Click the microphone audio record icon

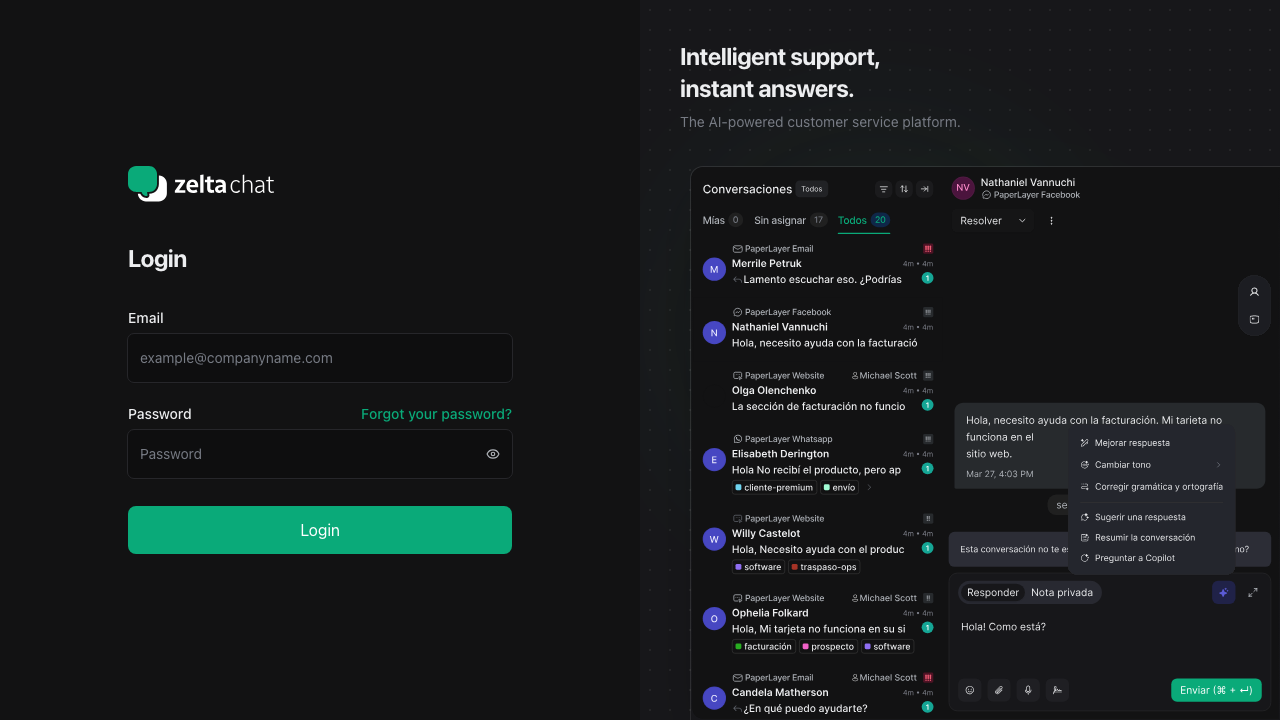[x=1027, y=690]
